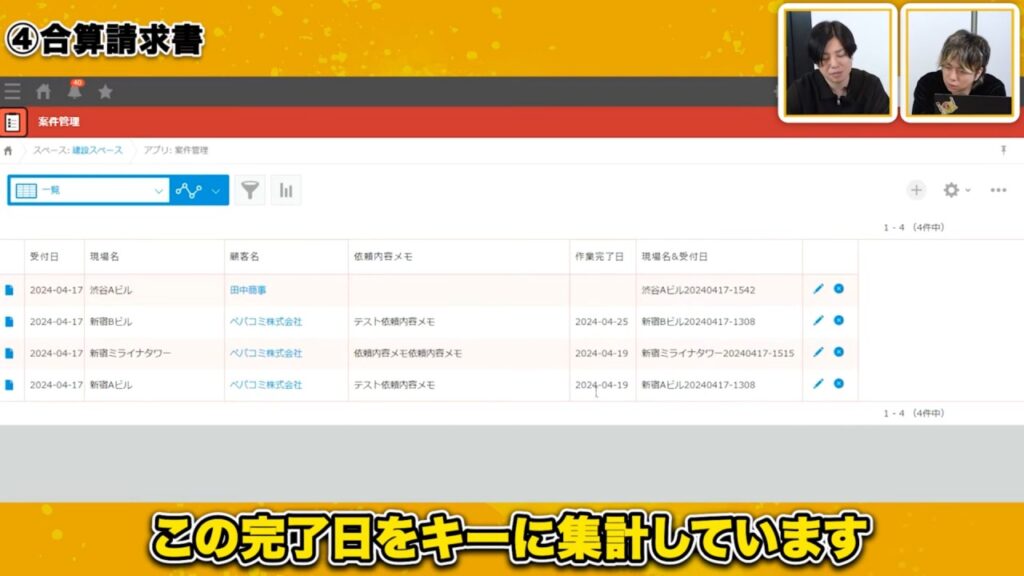Open the aggregate bar-chart icon
The width and height of the screenshot is (1024, 576).
(286, 189)
